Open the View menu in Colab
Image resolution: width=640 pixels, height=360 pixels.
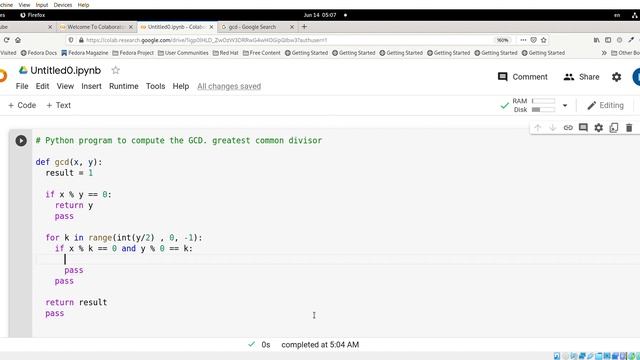(x=65, y=86)
